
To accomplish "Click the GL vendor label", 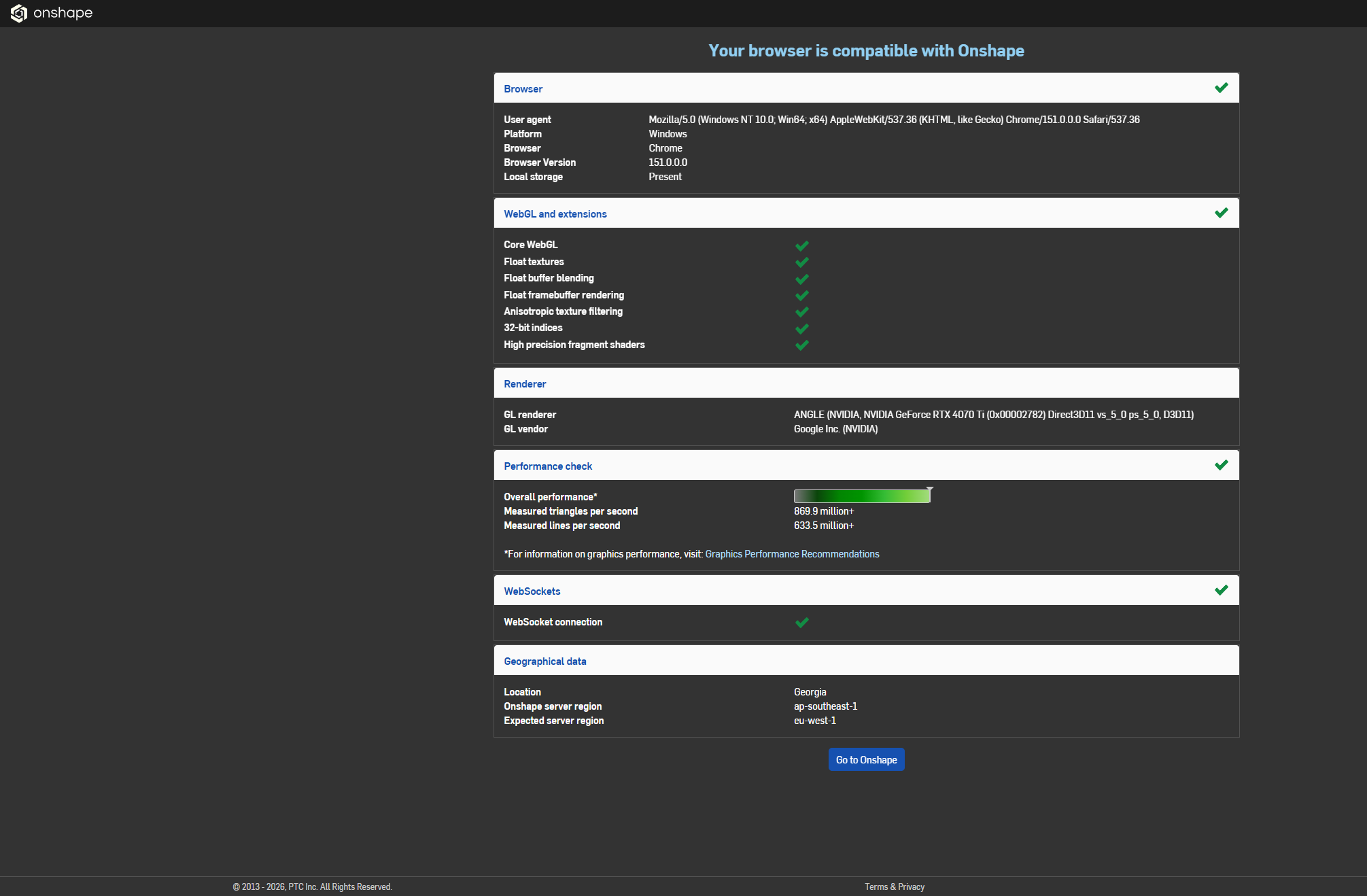I will [x=526, y=429].
